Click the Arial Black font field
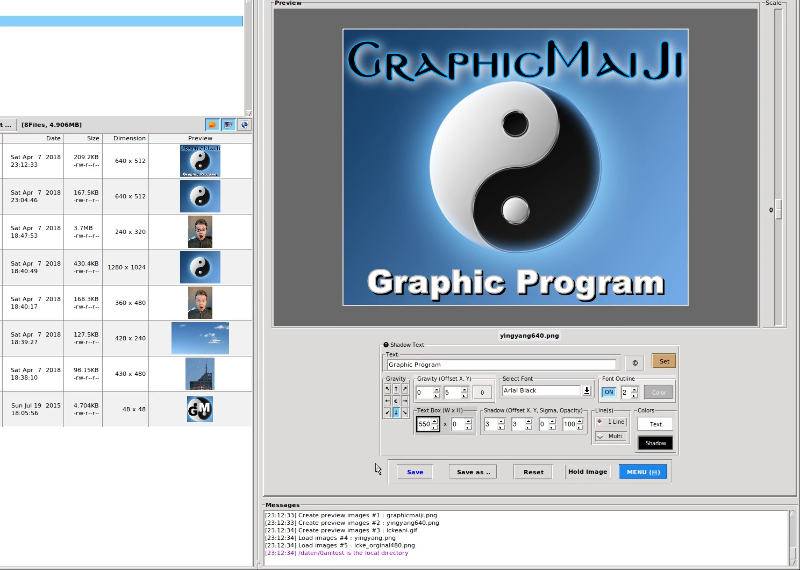This screenshot has width=800, height=570. pos(541,390)
